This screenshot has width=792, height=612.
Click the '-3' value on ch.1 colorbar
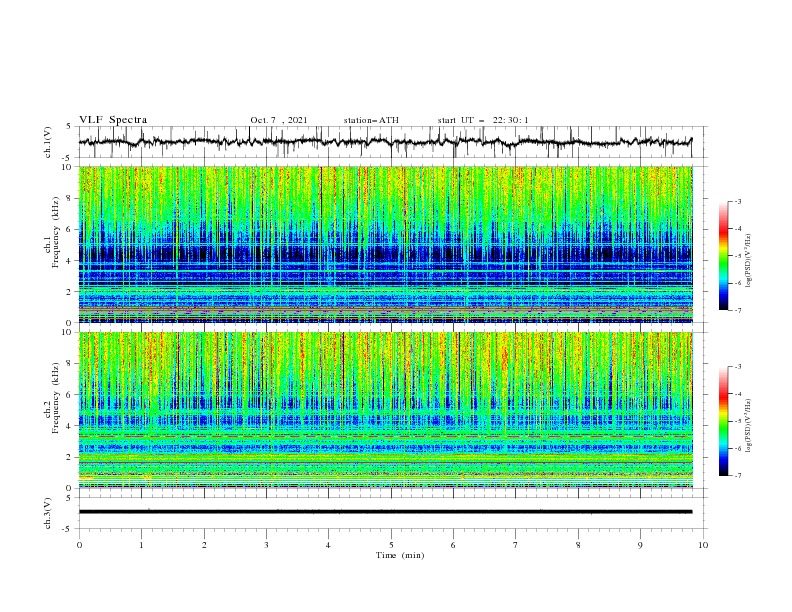pyautogui.click(x=738, y=201)
